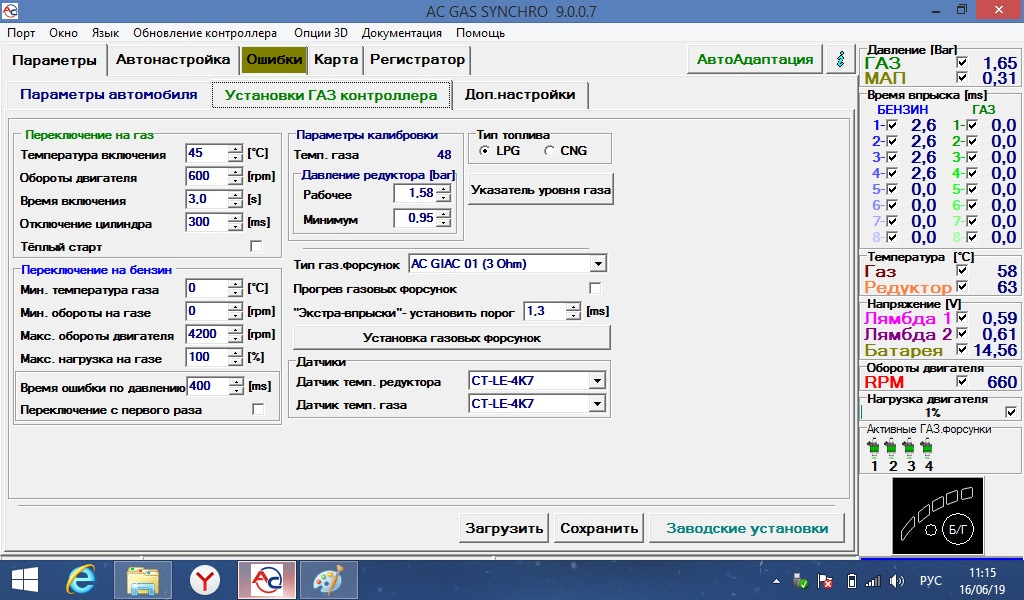Toggle RPM display checkbox

pyautogui.click(x=962, y=381)
